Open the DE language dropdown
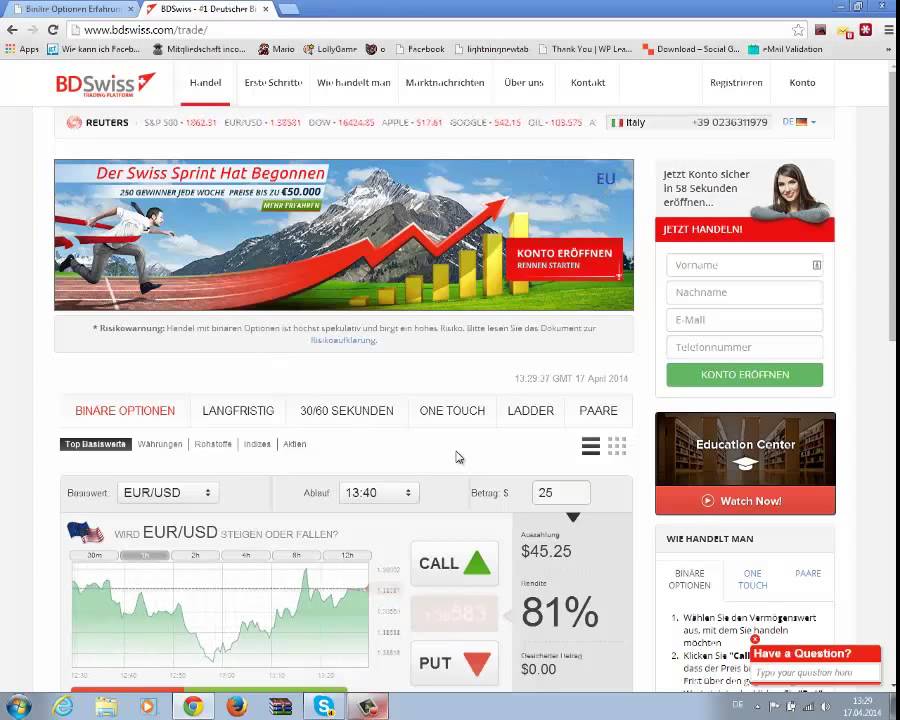This screenshot has width=900, height=720. tap(799, 122)
